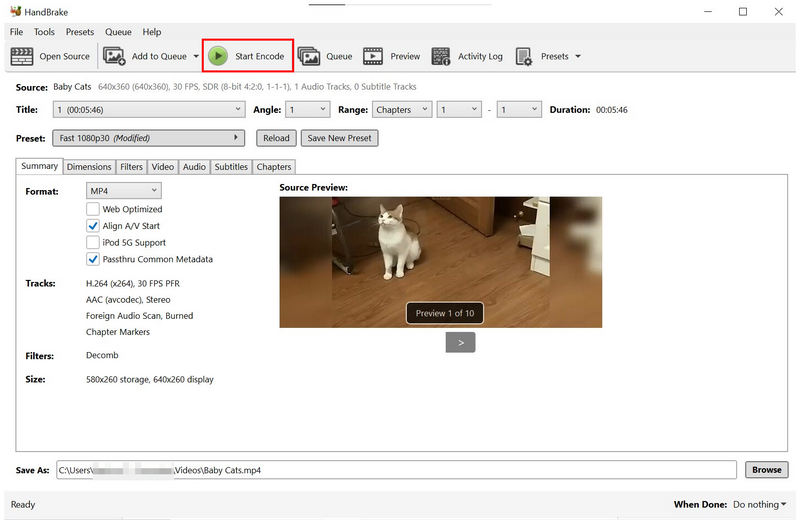
Task: Click the Open Source film clapper icon
Action: [21, 56]
